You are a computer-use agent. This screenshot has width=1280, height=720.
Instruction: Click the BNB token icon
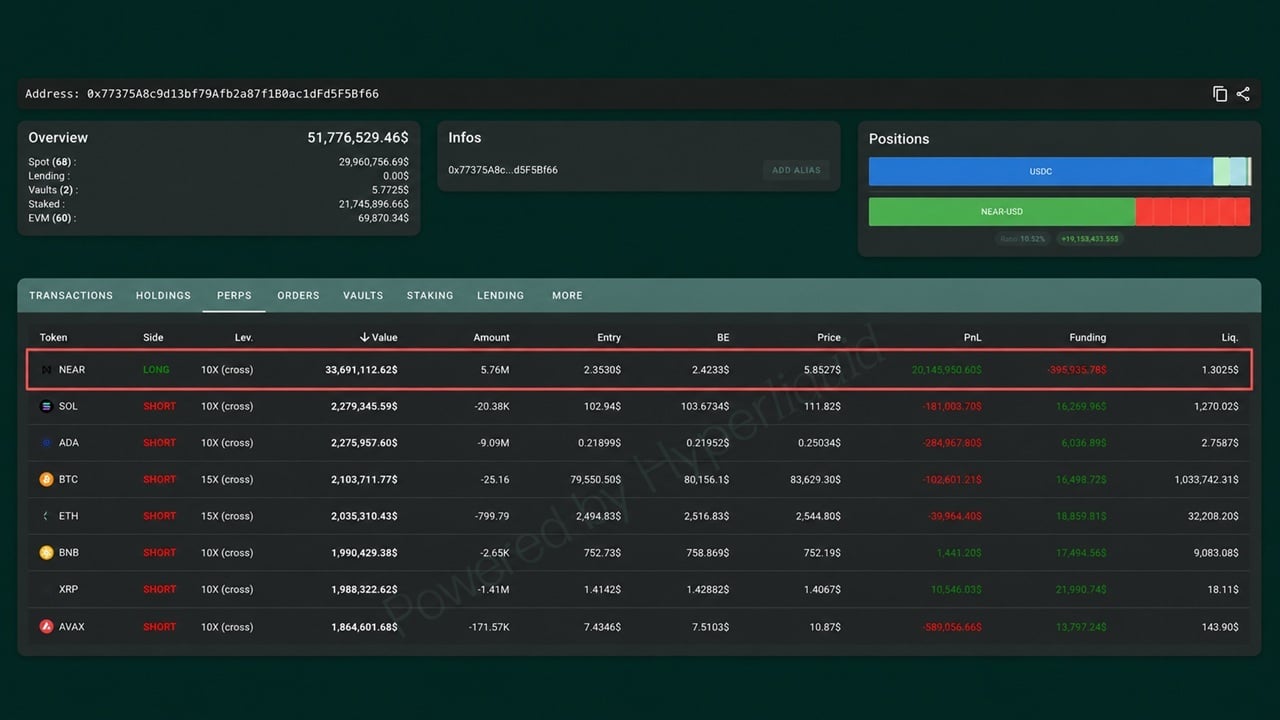46,552
